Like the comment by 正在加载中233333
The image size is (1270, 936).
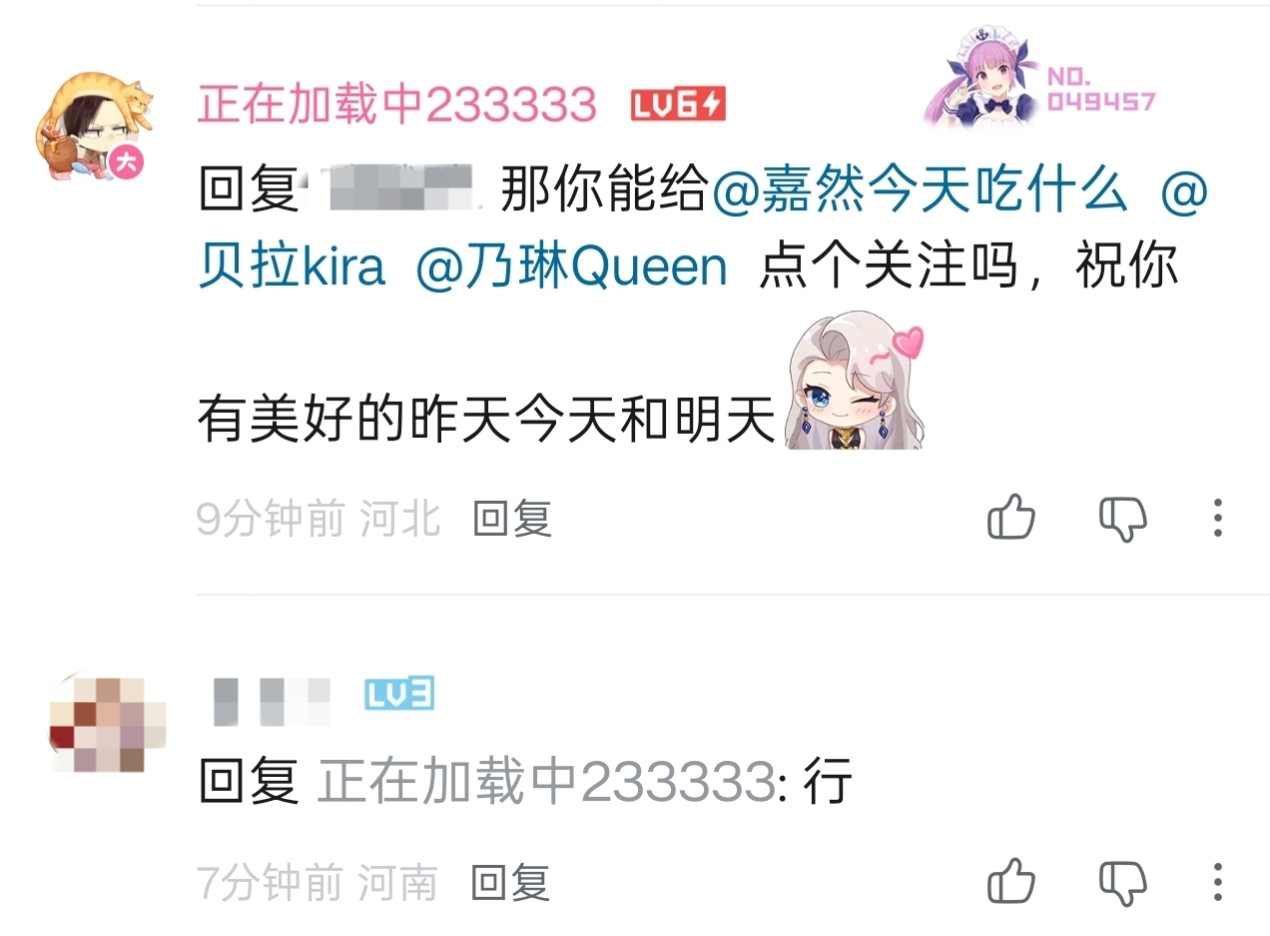coord(1011,518)
